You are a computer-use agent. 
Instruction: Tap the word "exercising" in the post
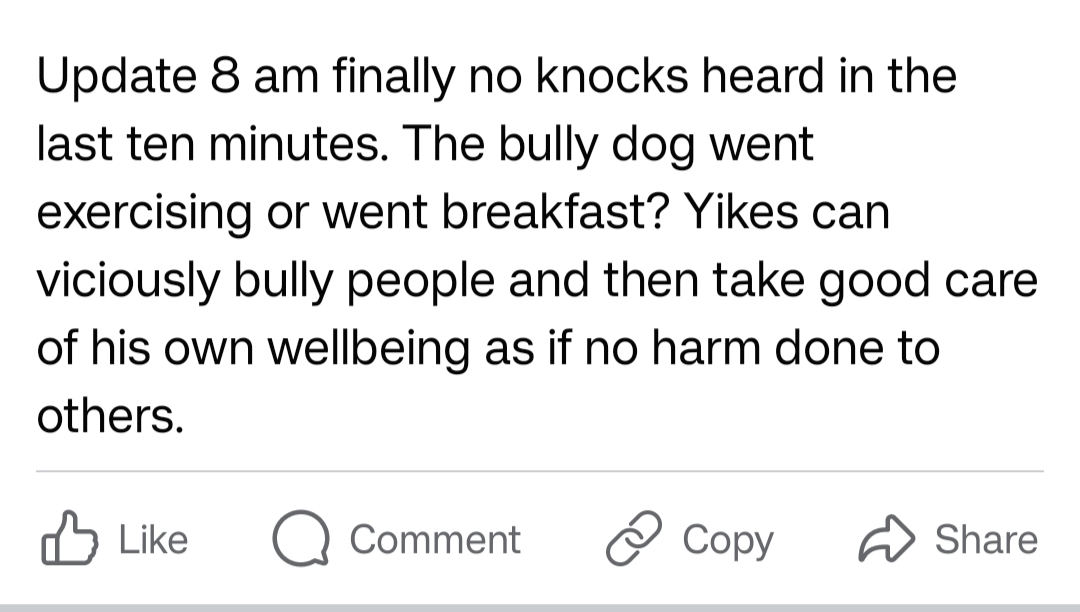144,213
